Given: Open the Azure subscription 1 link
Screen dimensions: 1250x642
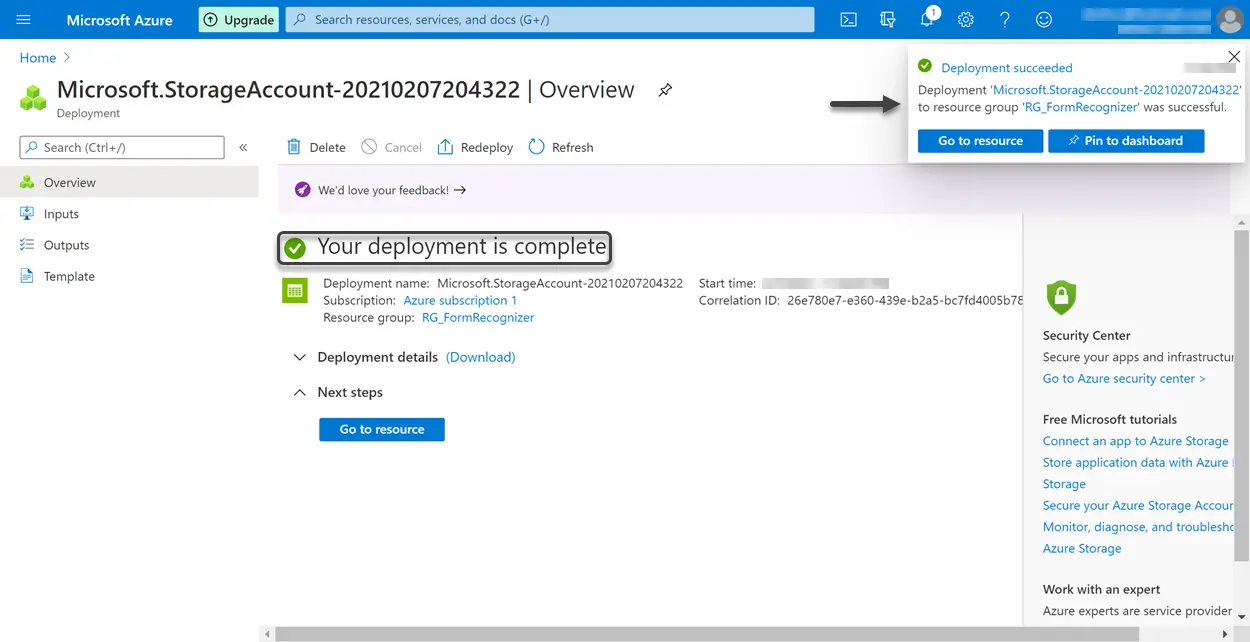Looking at the screenshot, I should tap(460, 300).
